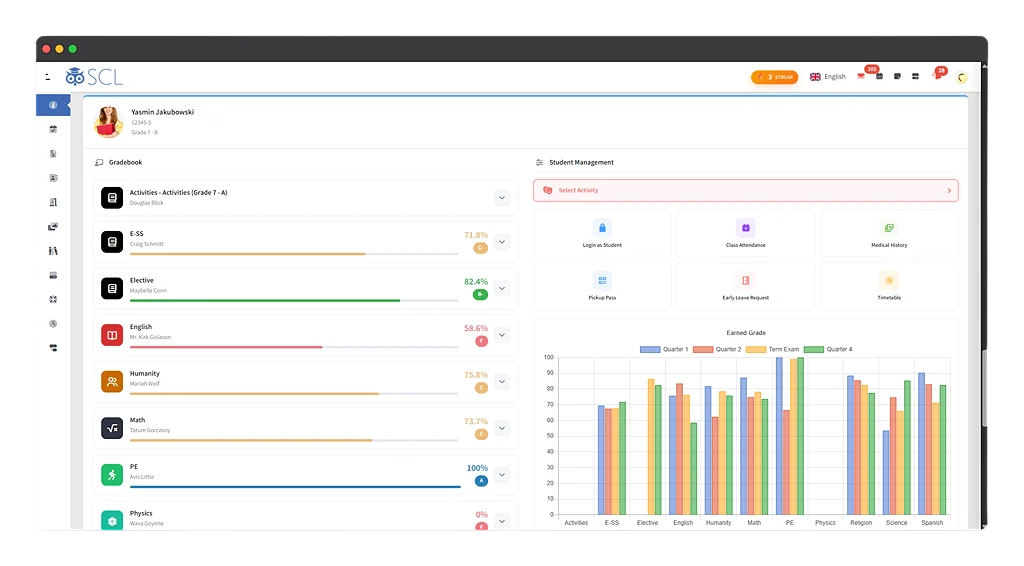Click the 71.8% grade for E-SS
Viewport: 1024px width, 566px height.
coord(476,235)
